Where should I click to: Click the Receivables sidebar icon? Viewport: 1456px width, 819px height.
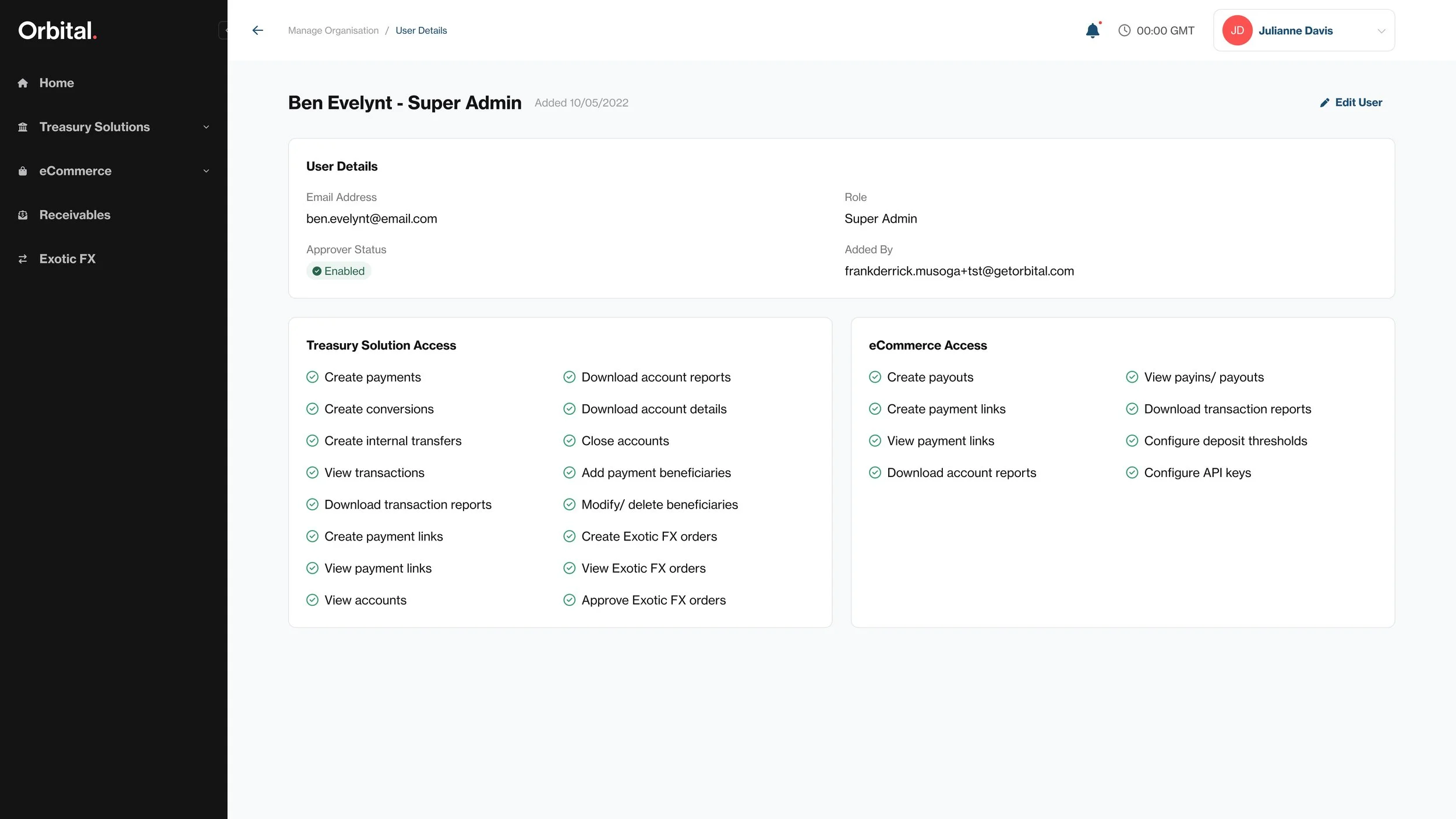[23, 215]
